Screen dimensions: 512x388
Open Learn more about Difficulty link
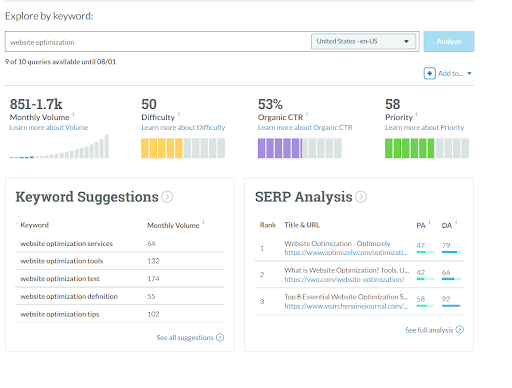tap(183, 127)
